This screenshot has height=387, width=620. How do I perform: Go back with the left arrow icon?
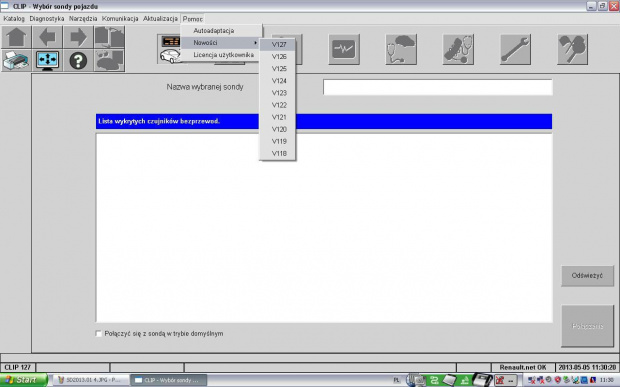47,37
